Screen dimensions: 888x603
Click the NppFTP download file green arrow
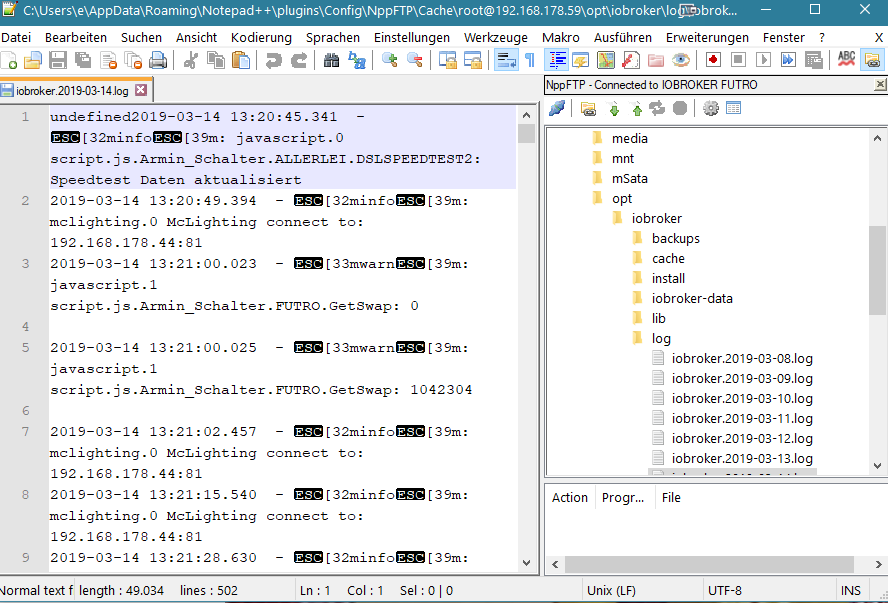[x=614, y=108]
